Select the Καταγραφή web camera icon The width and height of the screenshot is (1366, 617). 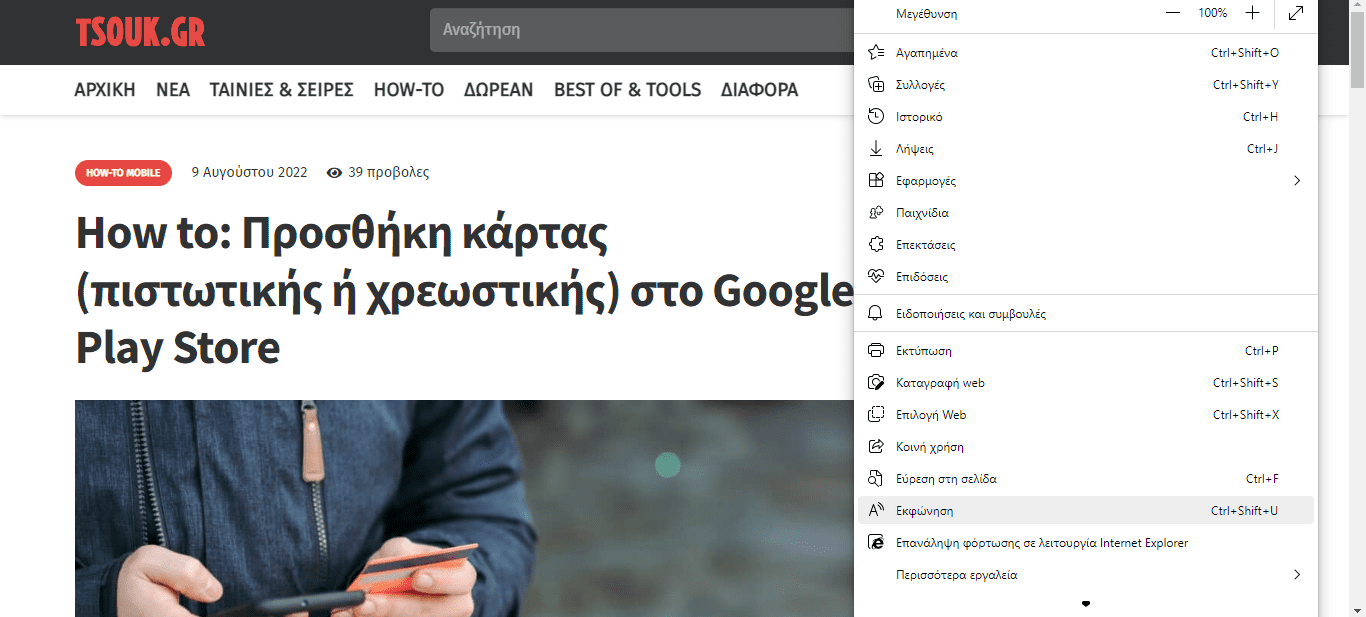[x=874, y=382]
